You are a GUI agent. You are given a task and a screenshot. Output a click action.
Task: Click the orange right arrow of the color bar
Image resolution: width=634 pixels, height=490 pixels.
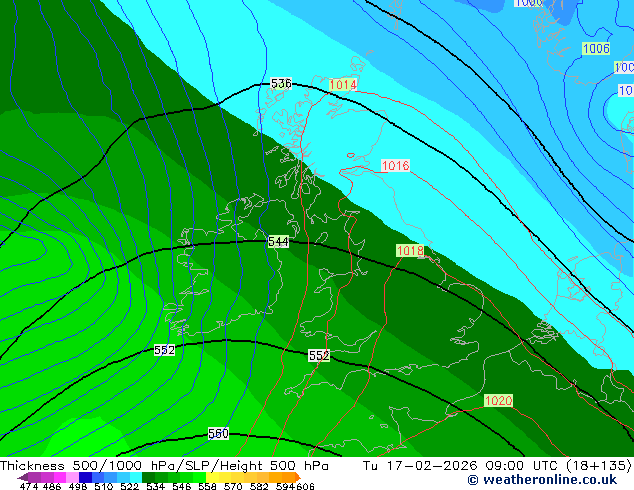[298, 477]
